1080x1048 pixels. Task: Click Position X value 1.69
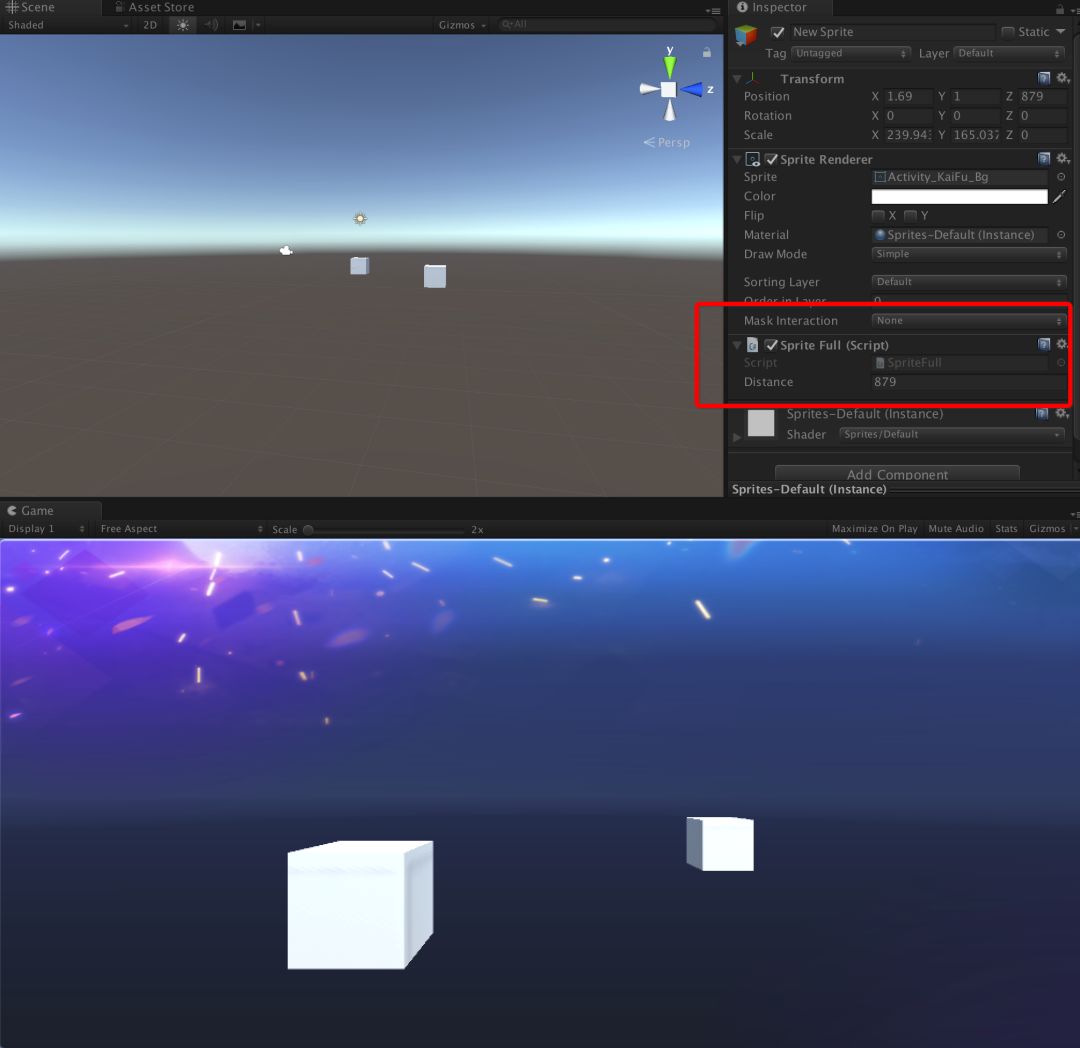[x=908, y=96]
